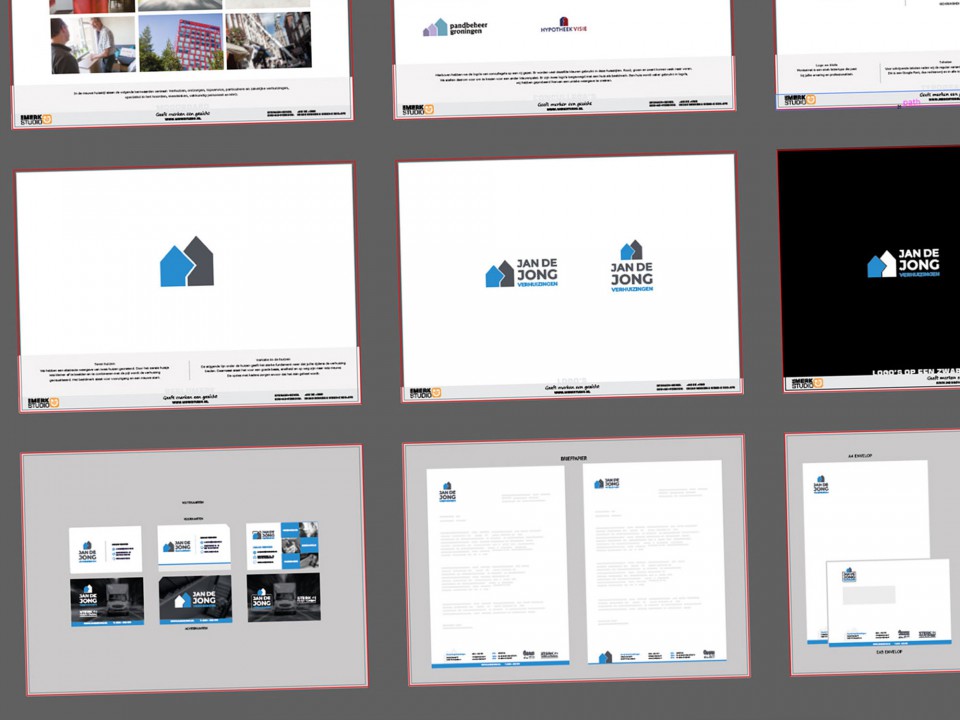Select business card with blue blocks and photos
Viewport: 960px width, 720px height.
(x=282, y=546)
